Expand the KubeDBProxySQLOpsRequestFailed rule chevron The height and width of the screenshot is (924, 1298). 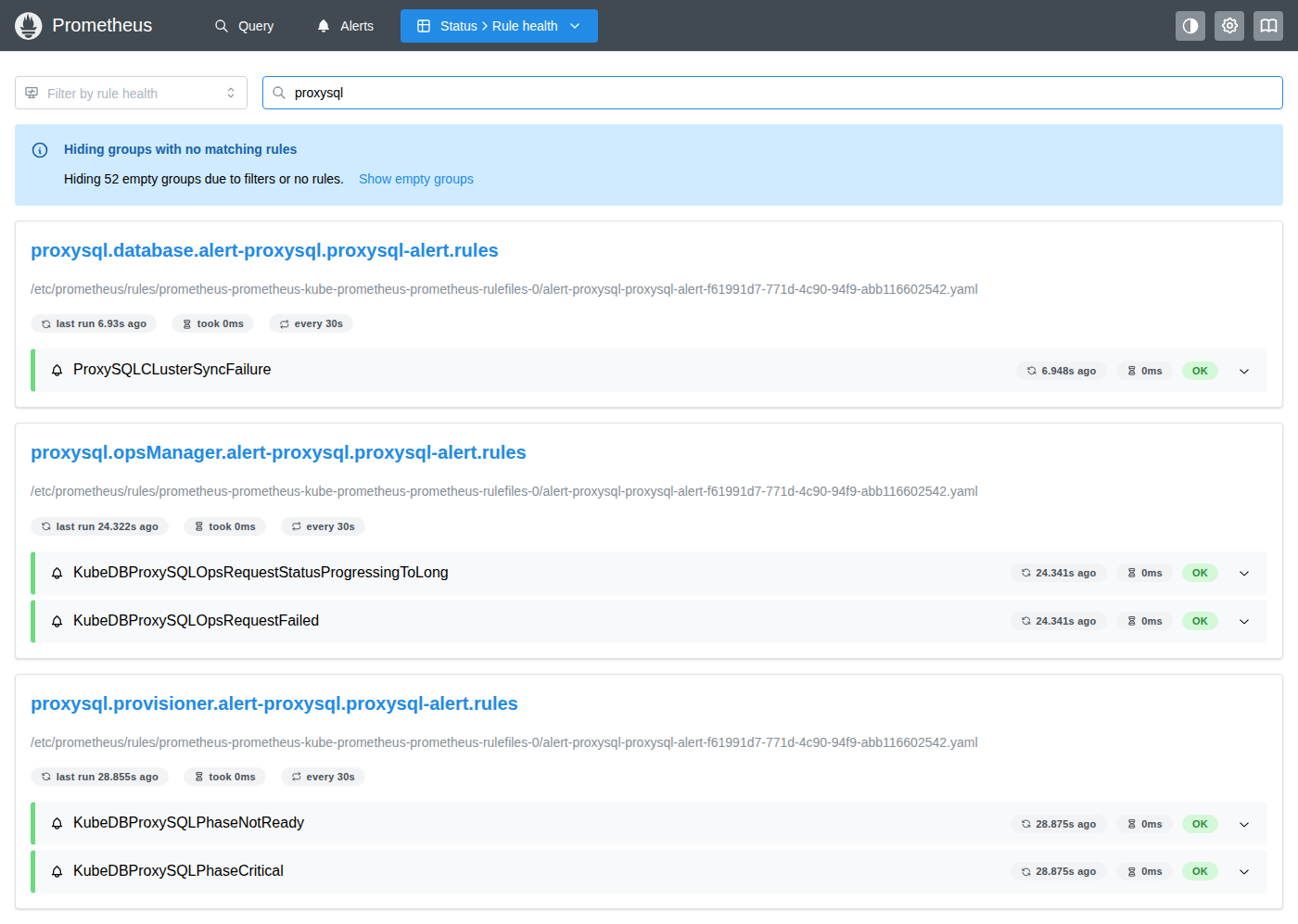pyautogui.click(x=1244, y=621)
